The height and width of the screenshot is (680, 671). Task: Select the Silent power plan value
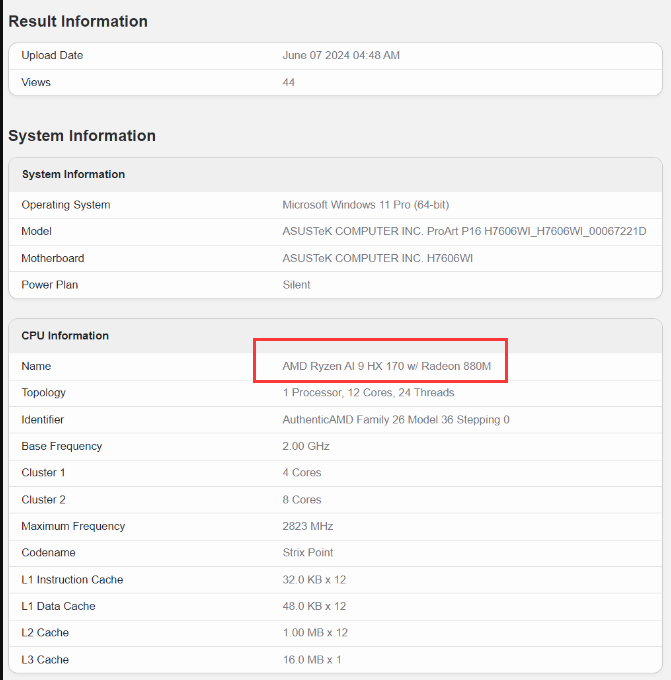(x=297, y=285)
